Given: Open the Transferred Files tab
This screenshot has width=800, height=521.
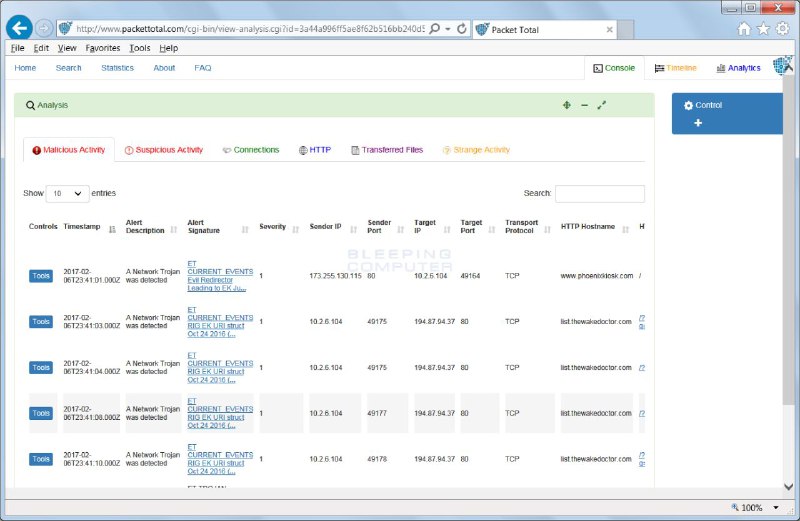Looking at the screenshot, I should coord(387,150).
